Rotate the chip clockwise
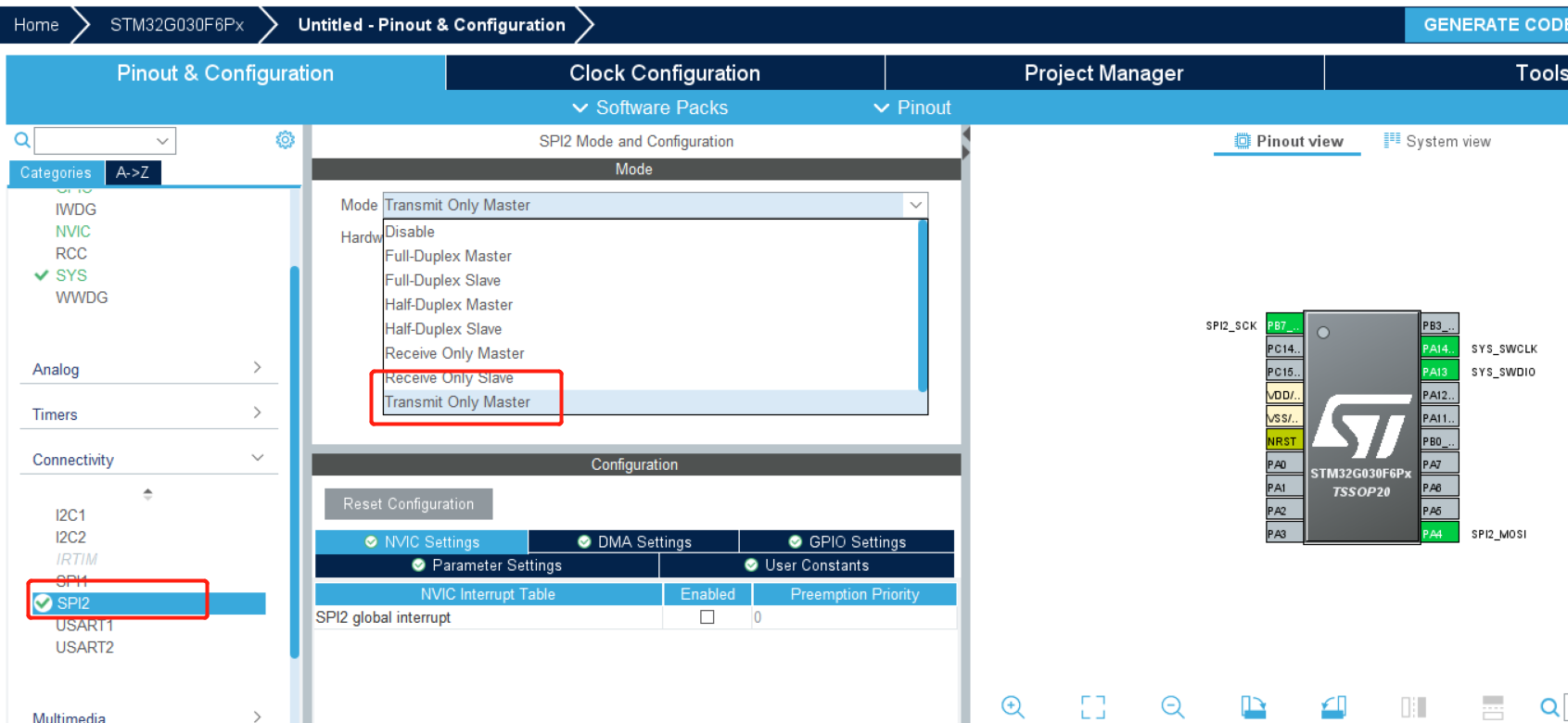 coord(1254,707)
